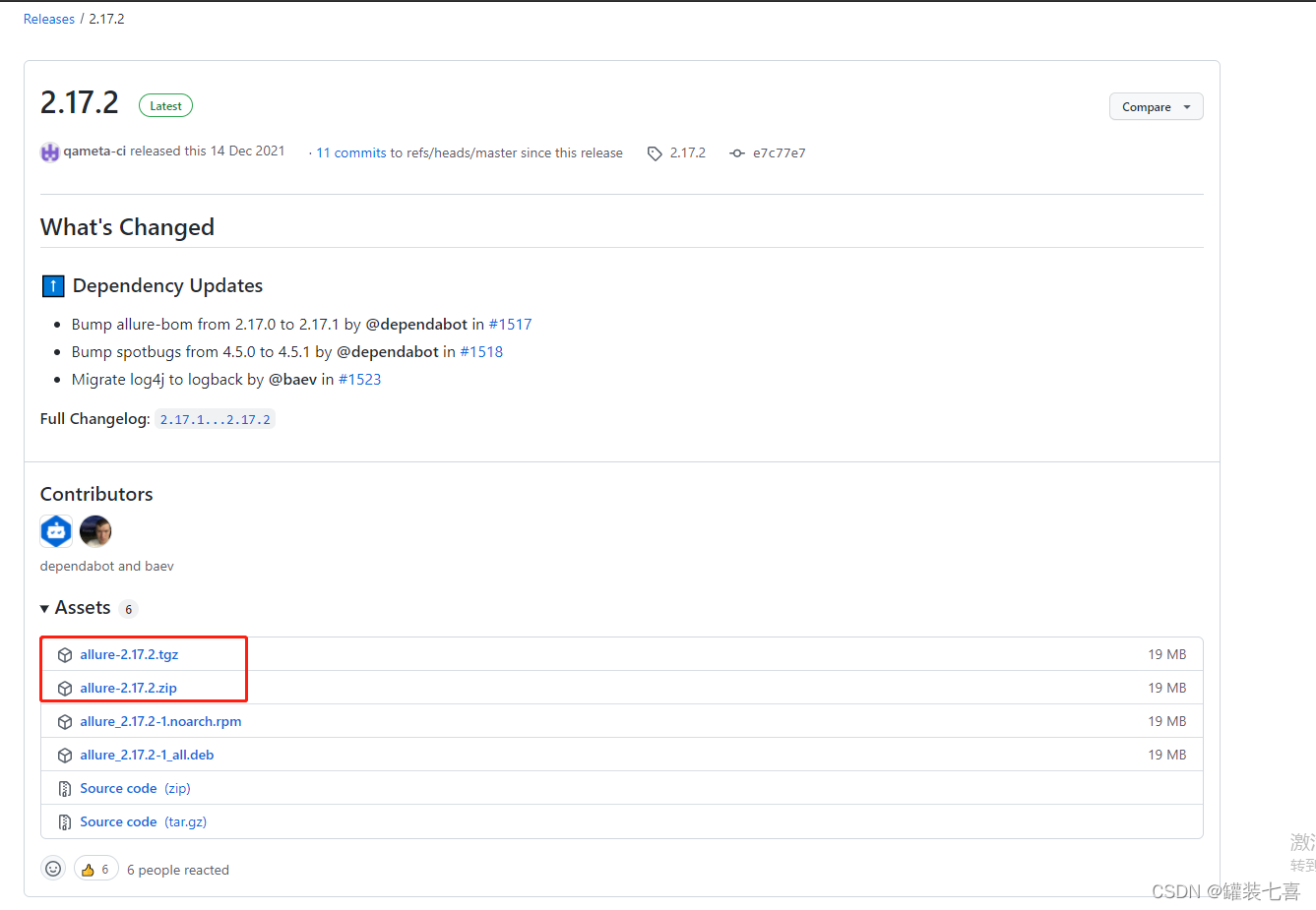
Task: Open the @baev mention
Action: (292, 380)
